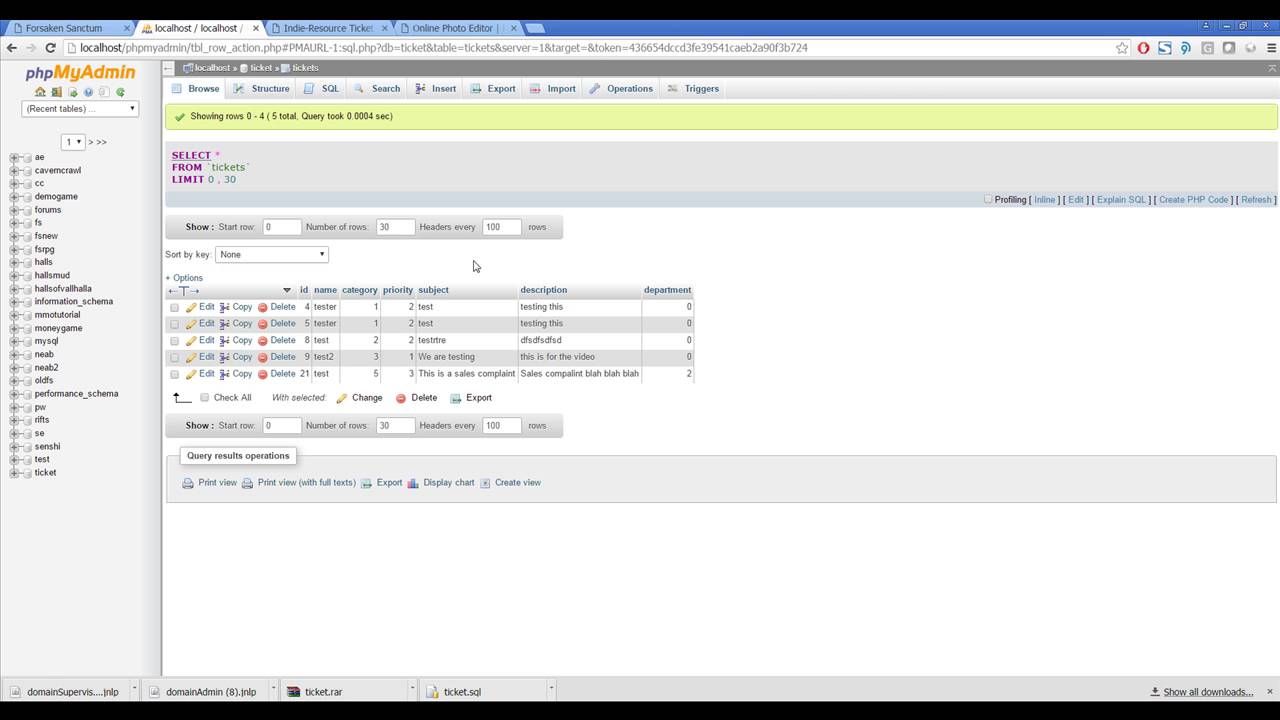Click the upper Start row input field
1280x720 pixels.
pos(281,227)
